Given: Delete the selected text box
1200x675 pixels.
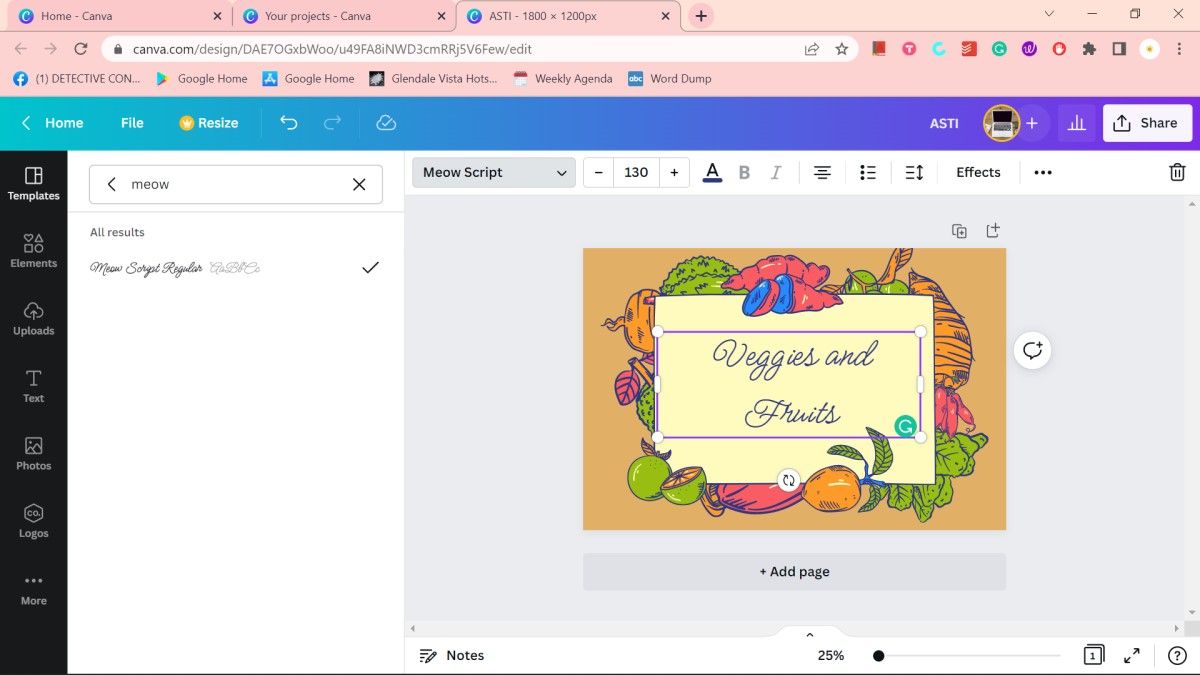Looking at the screenshot, I should pos(1177,171).
